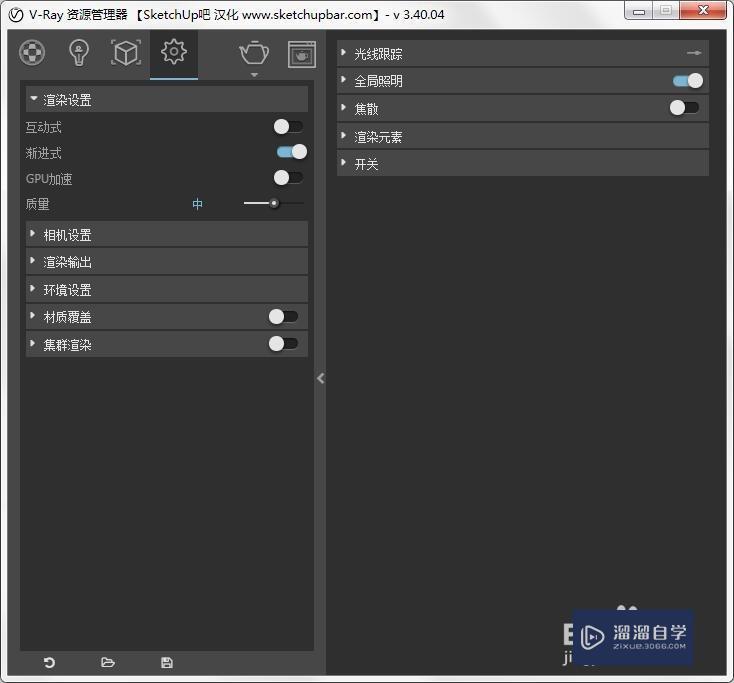
Task: Collapse the 渲染设置 section
Action: tap(167, 99)
